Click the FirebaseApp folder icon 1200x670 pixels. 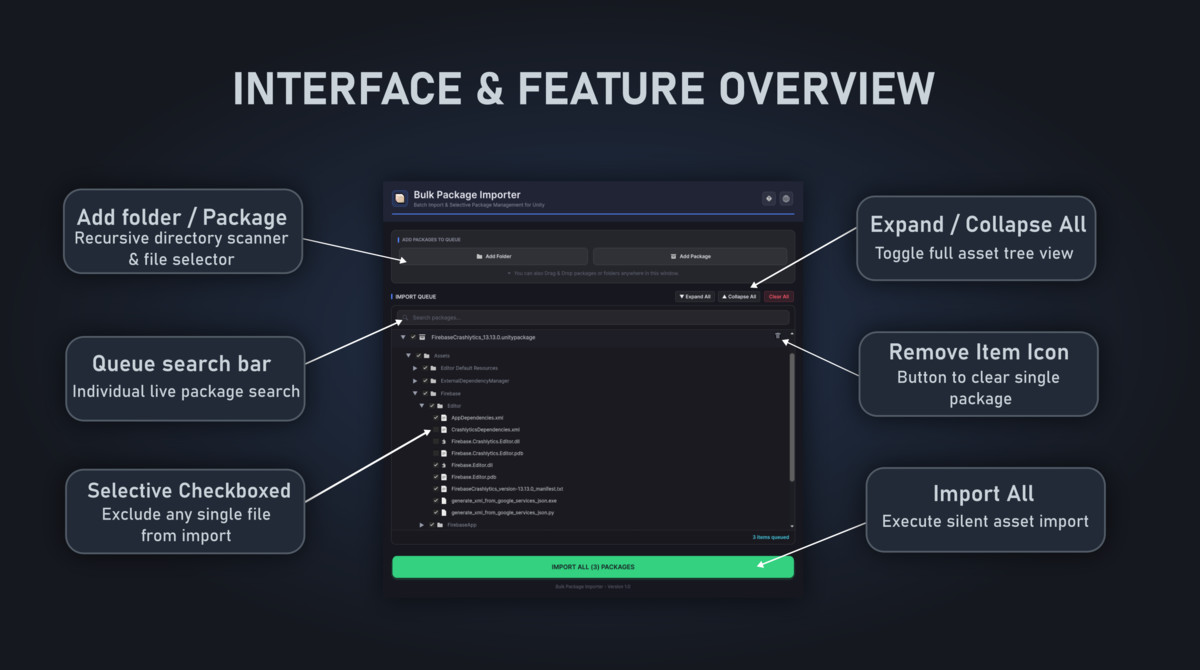click(x=439, y=524)
